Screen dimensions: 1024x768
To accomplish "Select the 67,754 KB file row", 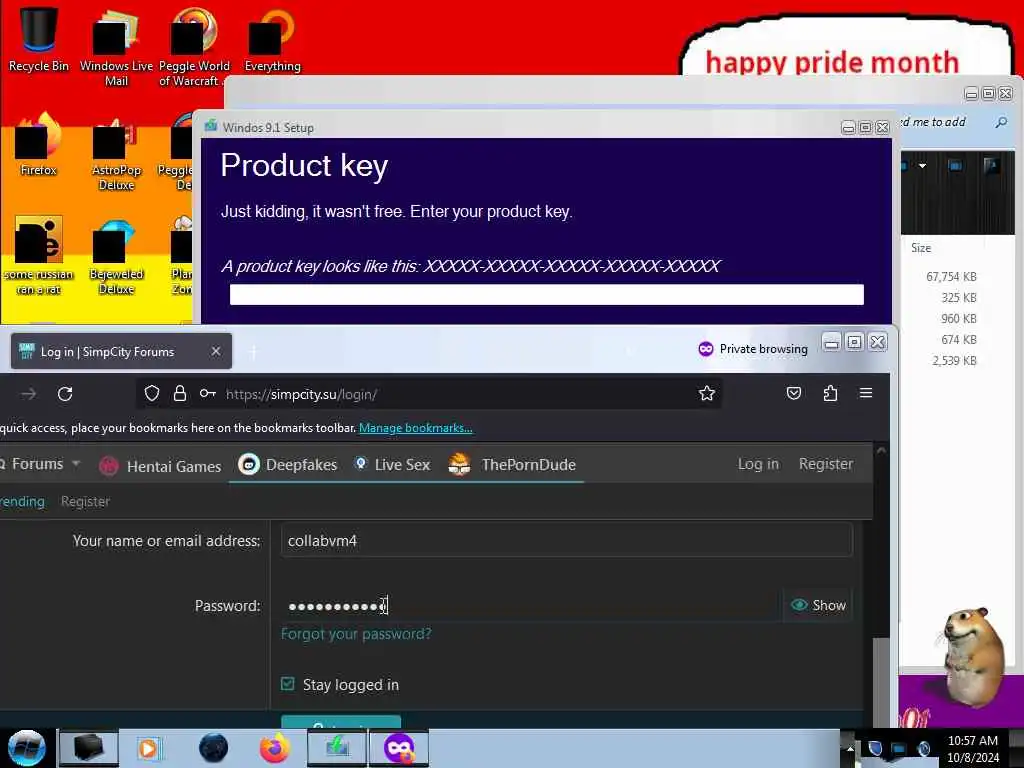I will click(951, 276).
